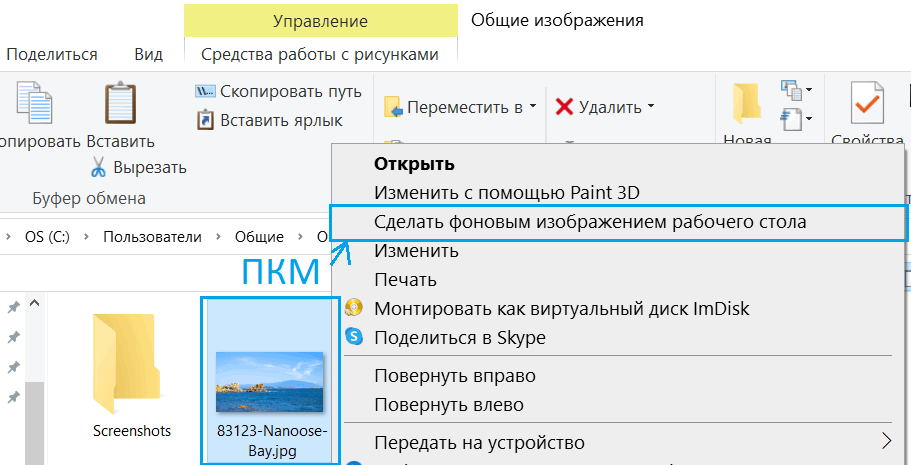Choose Rotate right in the context menu

[x=455, y=376]
